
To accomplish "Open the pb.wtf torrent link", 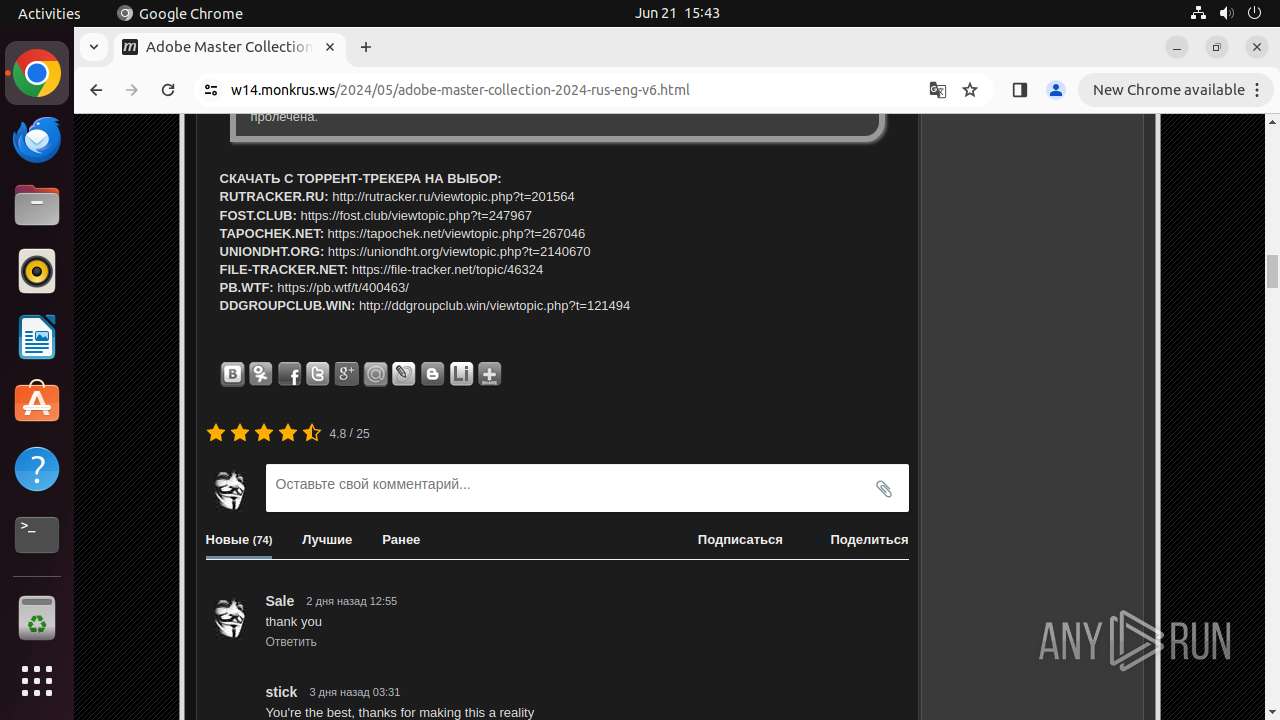I will coord(343,287).
